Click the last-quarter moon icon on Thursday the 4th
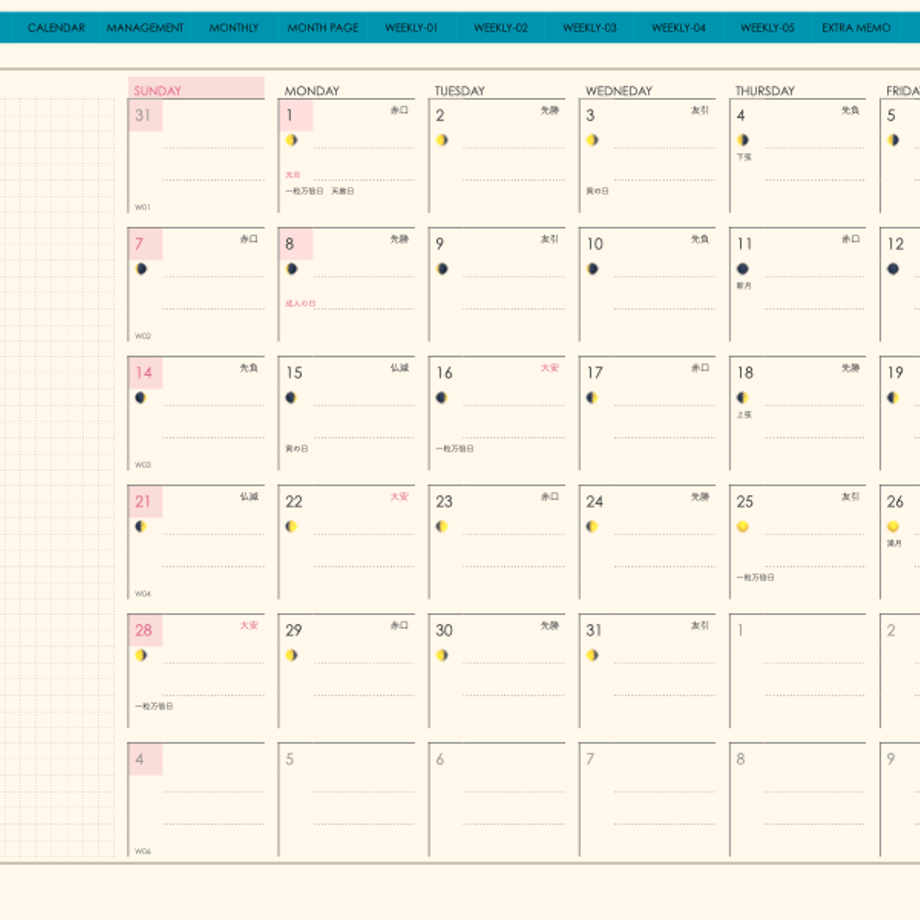 [743, 140]
